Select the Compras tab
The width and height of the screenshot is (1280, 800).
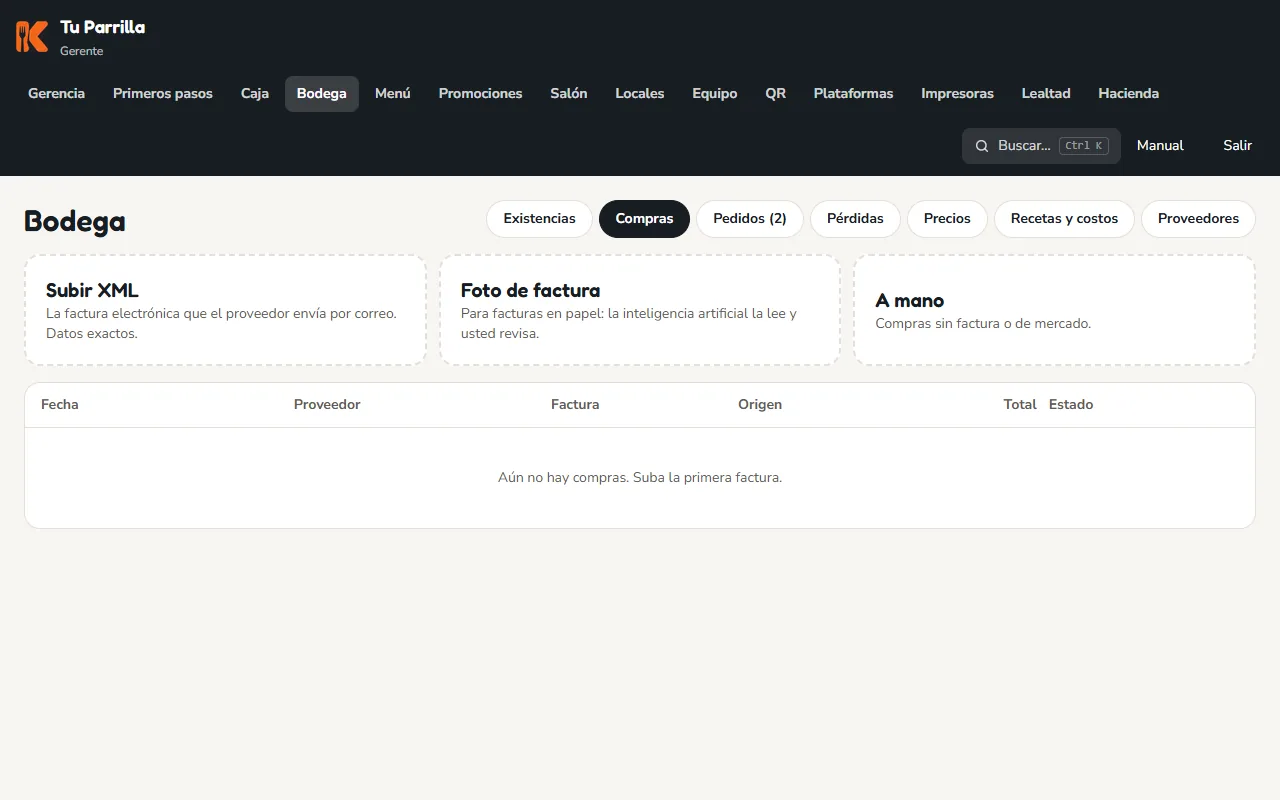(645, 219)
